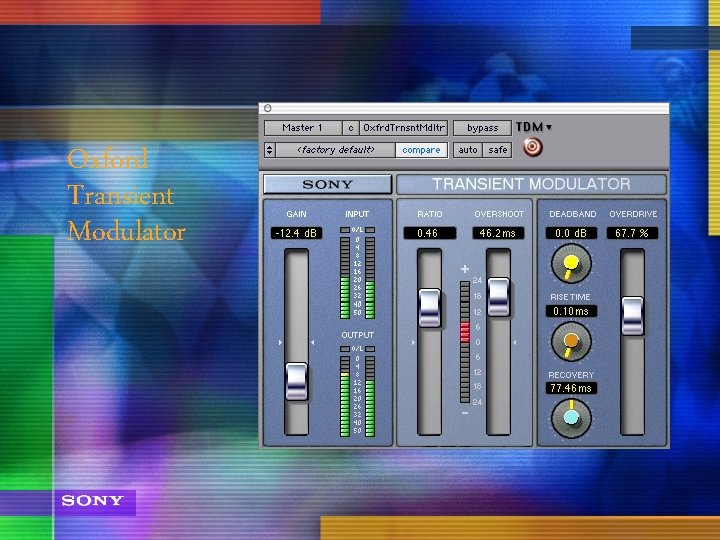The image size is (720, 540).
Task: Click the compare button
Action: pos(421,150)
